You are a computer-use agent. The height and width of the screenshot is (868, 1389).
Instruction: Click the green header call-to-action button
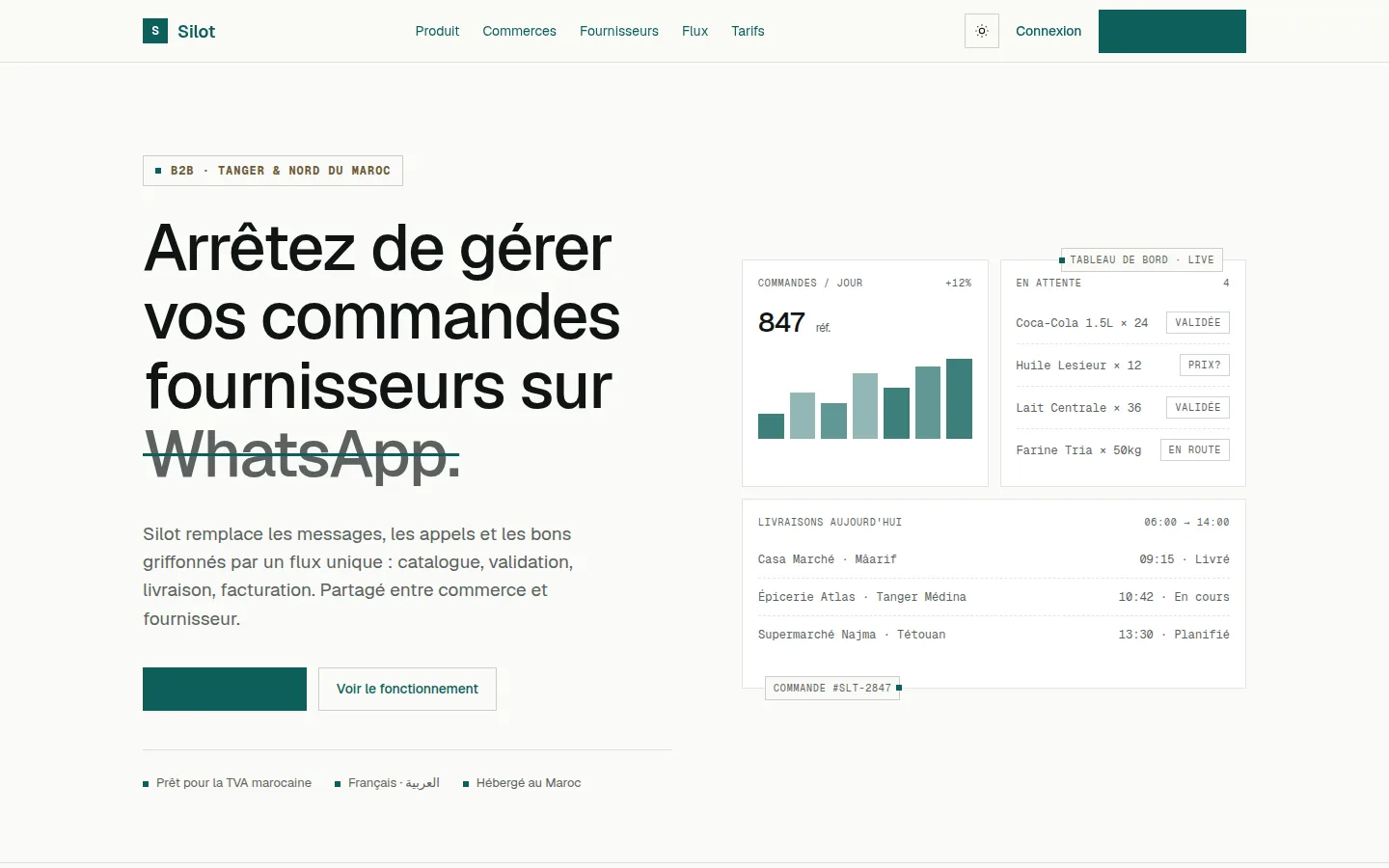[1172, 31]
